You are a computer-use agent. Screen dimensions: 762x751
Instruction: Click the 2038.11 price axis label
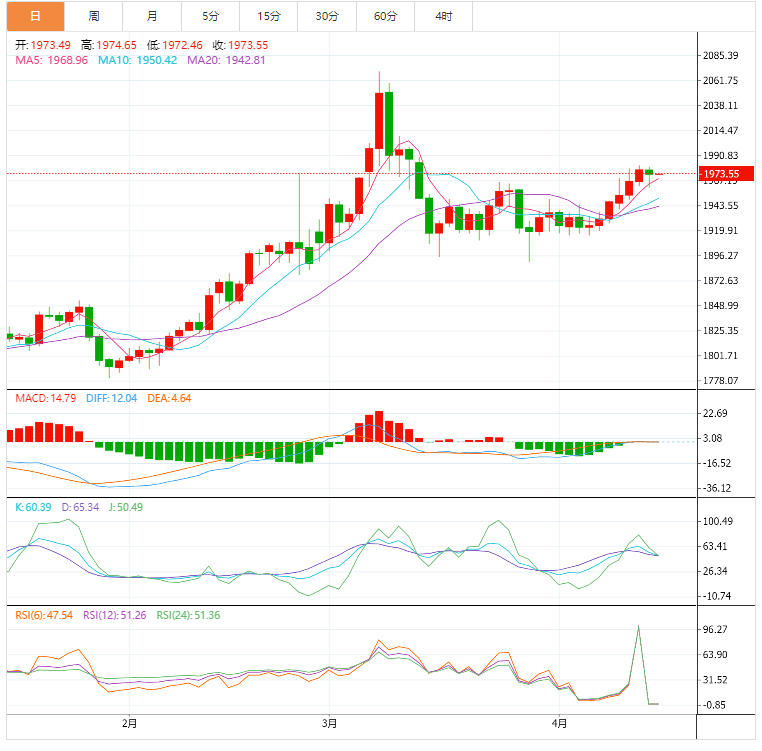tap(721, 105)
